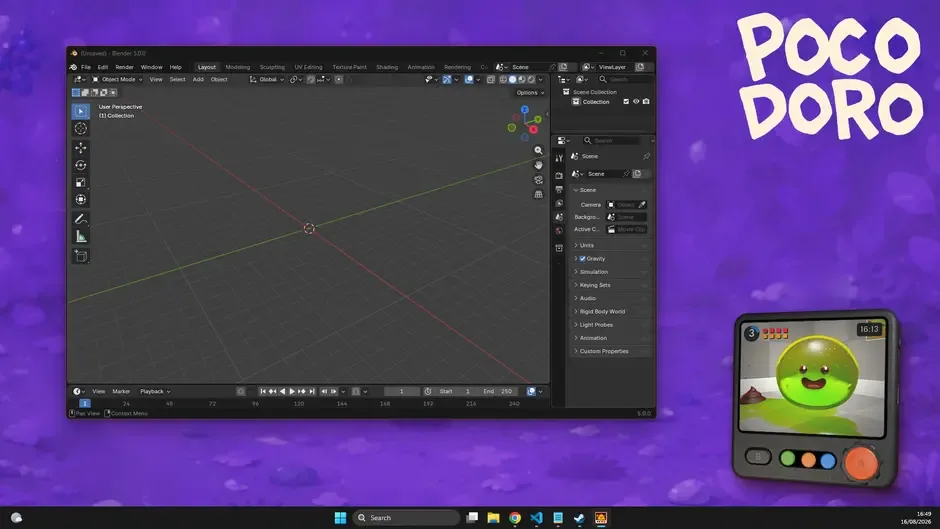This screenshot has width=940, height=529.
Task: Select the Measure tool
Action: pyautogui.click(x=81, y=236)
